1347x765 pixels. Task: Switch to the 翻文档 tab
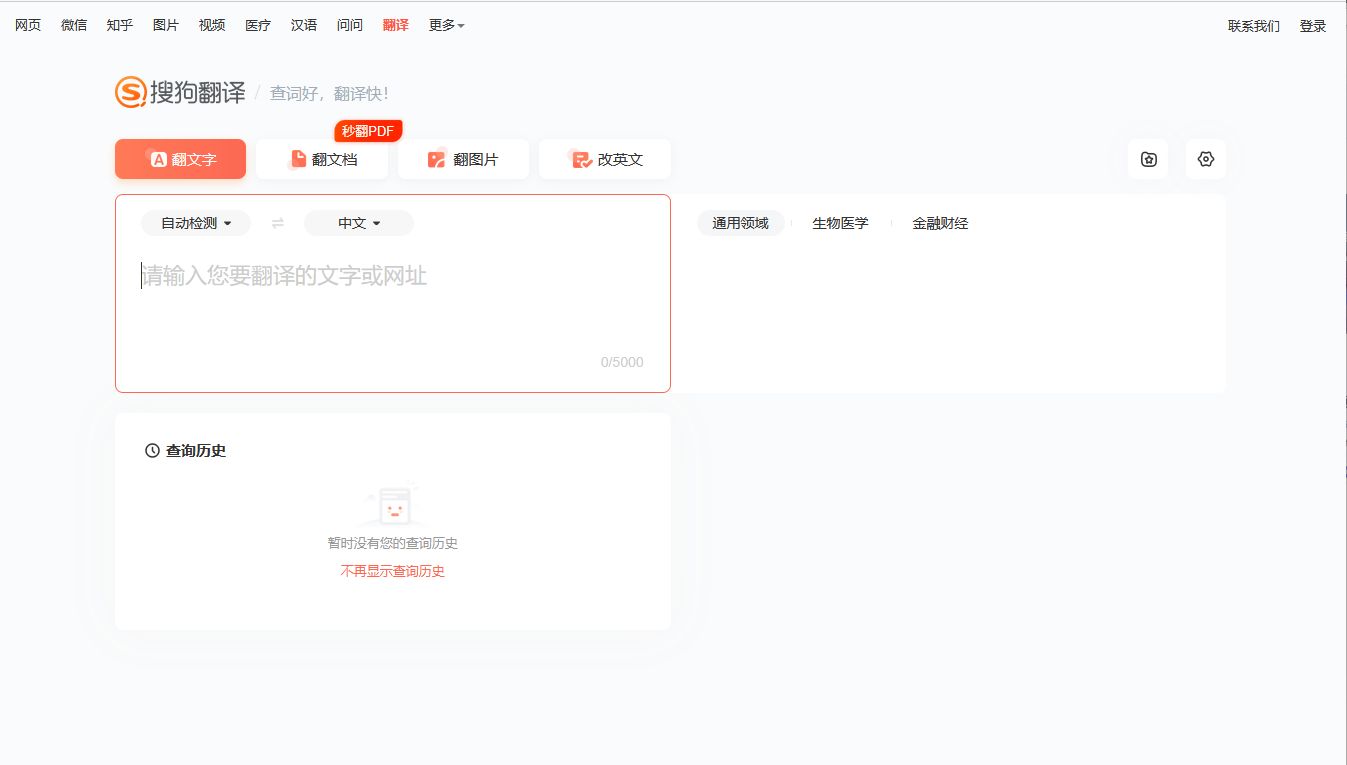tap(322, 159)
